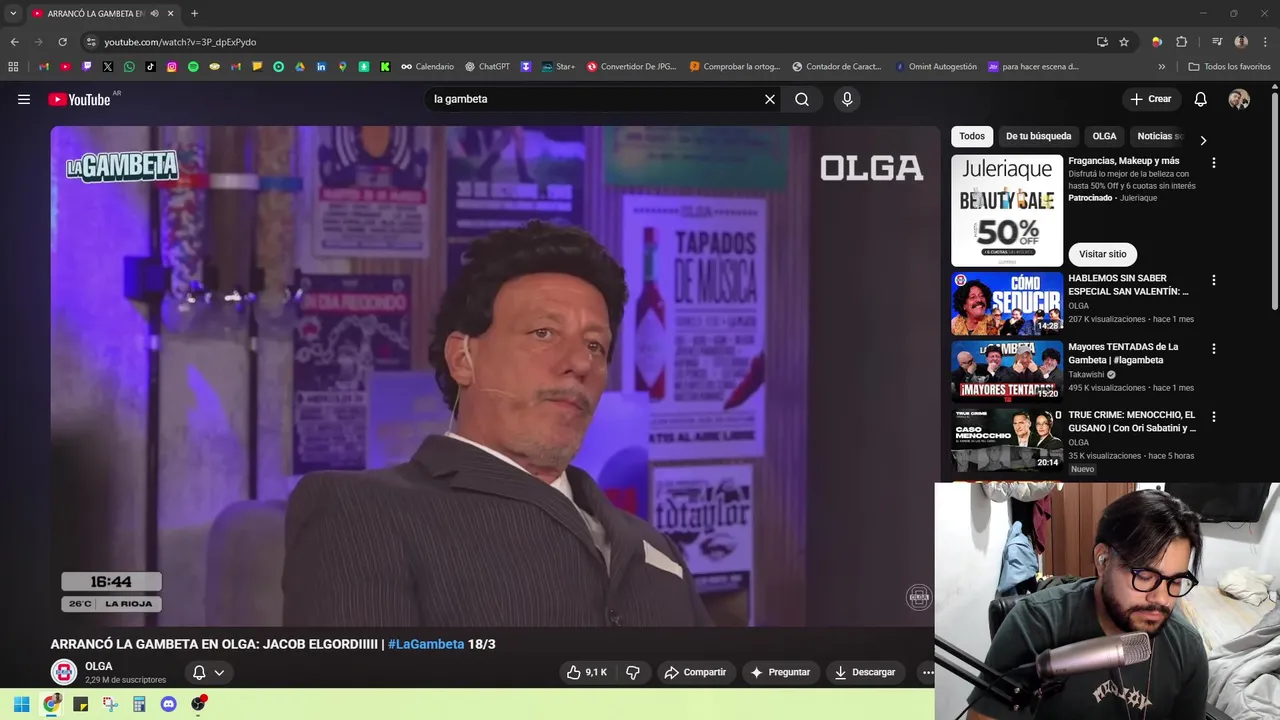Select the De tu búsqueda chip
The image size is (1280, 720).
tap(1038, 136)
